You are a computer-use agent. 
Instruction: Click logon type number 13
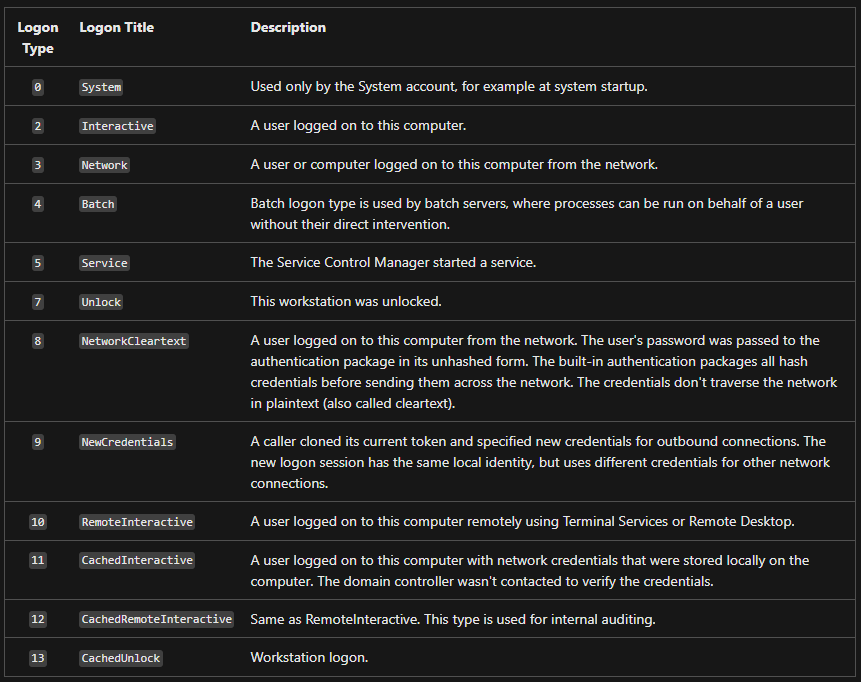38,659
